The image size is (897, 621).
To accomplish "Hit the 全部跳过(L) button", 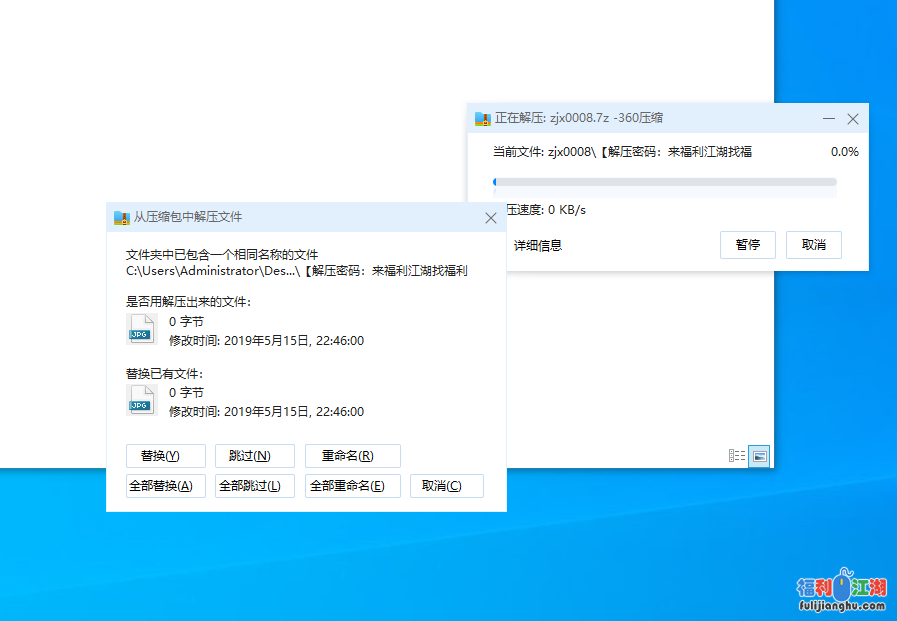I will 254,486.
